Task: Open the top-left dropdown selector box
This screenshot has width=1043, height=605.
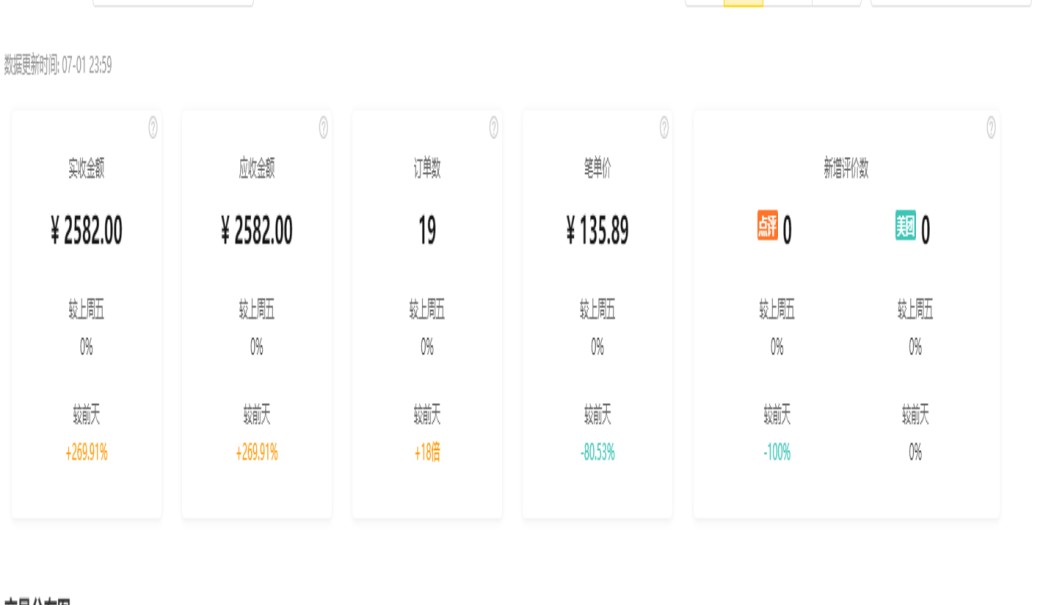Action: tap(173, 3)
